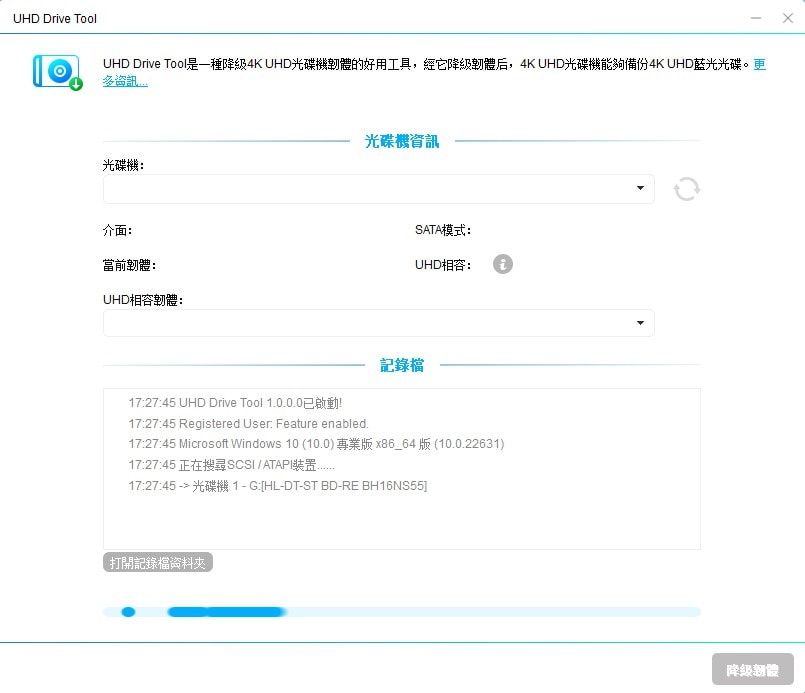This screenshot has height=693, width=805.
Task: Select log line '正在搜尋SCSI / ATAPI裝置'
Action: click(x=232, y=465)
